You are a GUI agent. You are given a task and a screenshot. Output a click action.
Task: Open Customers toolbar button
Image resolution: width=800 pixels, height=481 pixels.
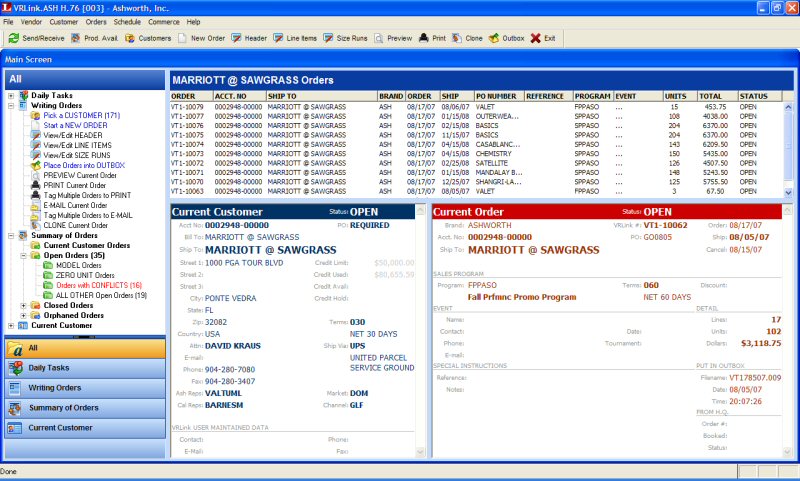(x=148, y=38)
